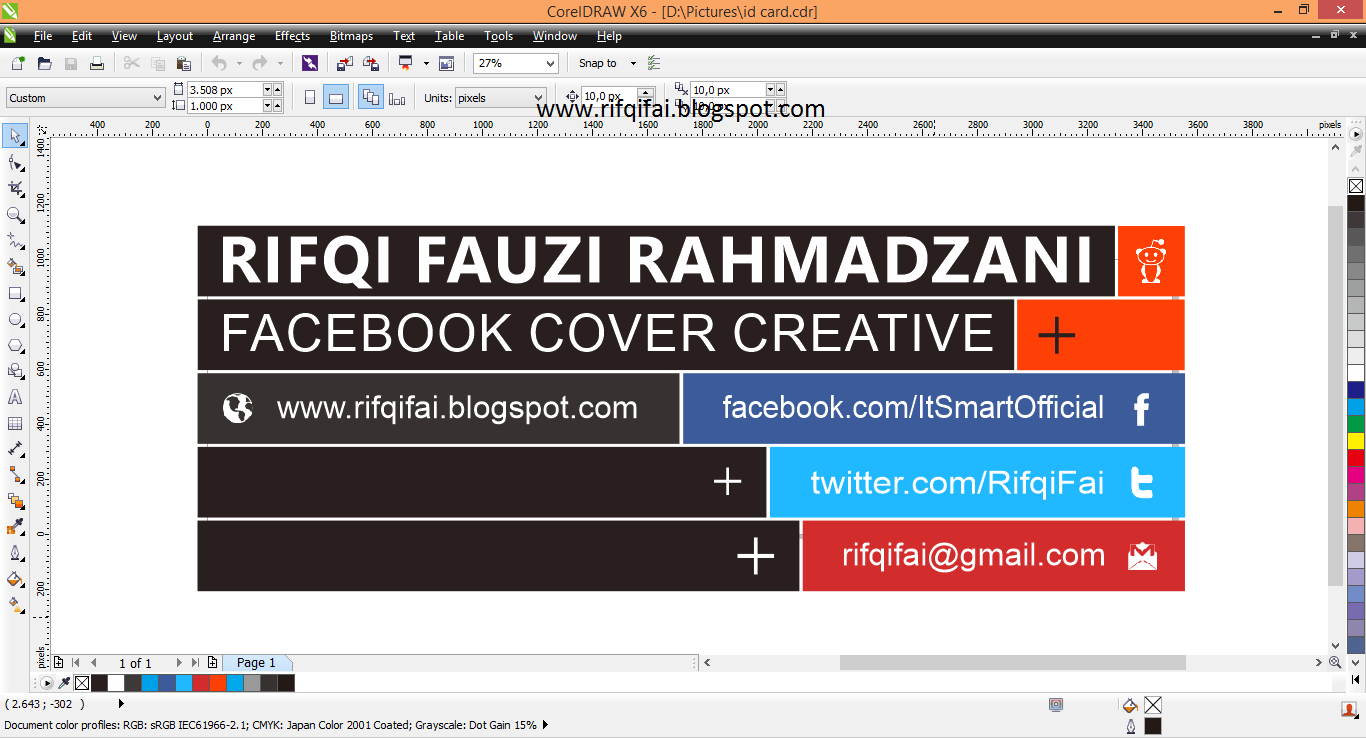Select the Ellipse tool

15,319
